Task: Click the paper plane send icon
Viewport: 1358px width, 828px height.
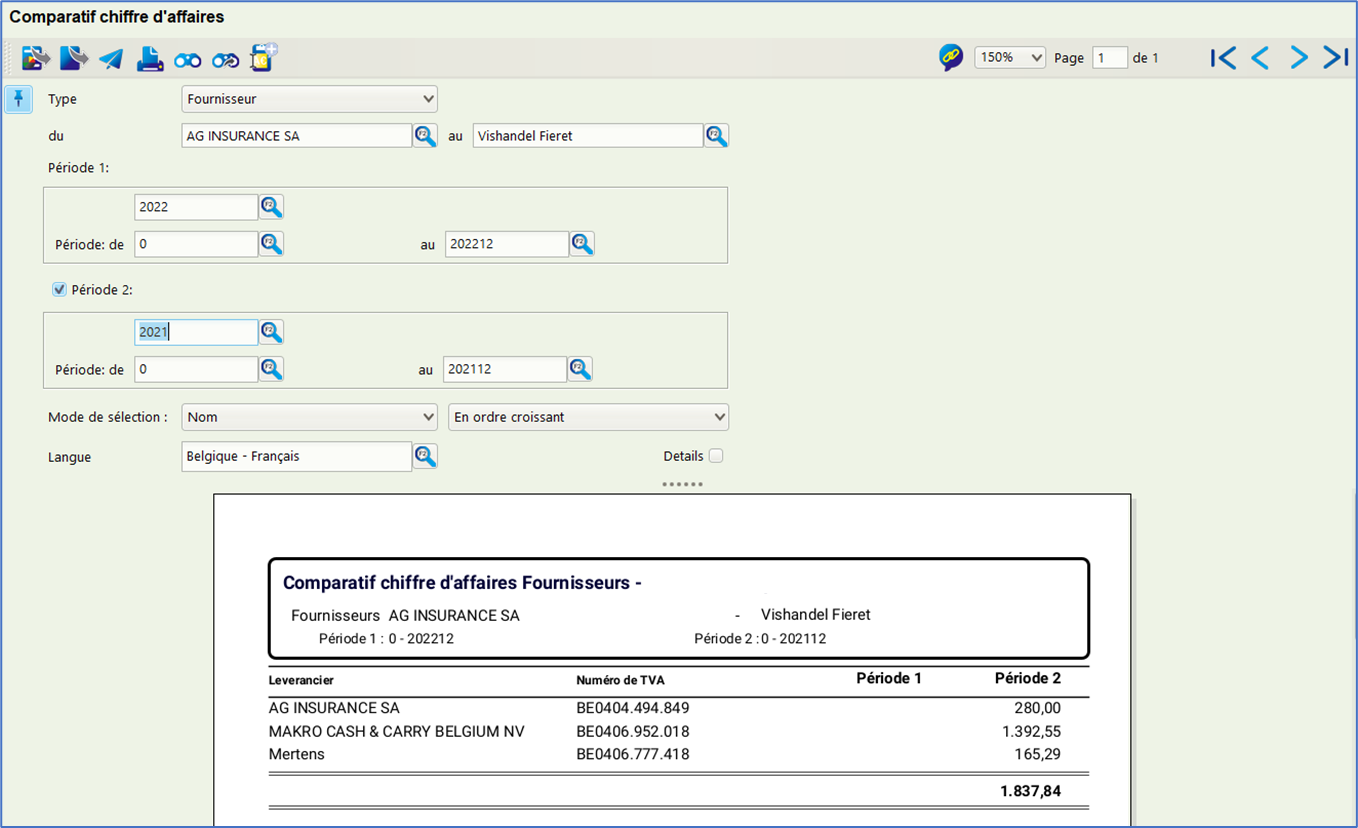Action: click(x=111, y=59)
